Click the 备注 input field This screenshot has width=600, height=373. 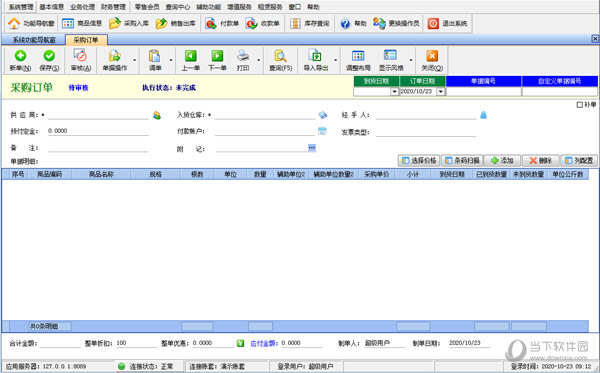coord(98,148)
